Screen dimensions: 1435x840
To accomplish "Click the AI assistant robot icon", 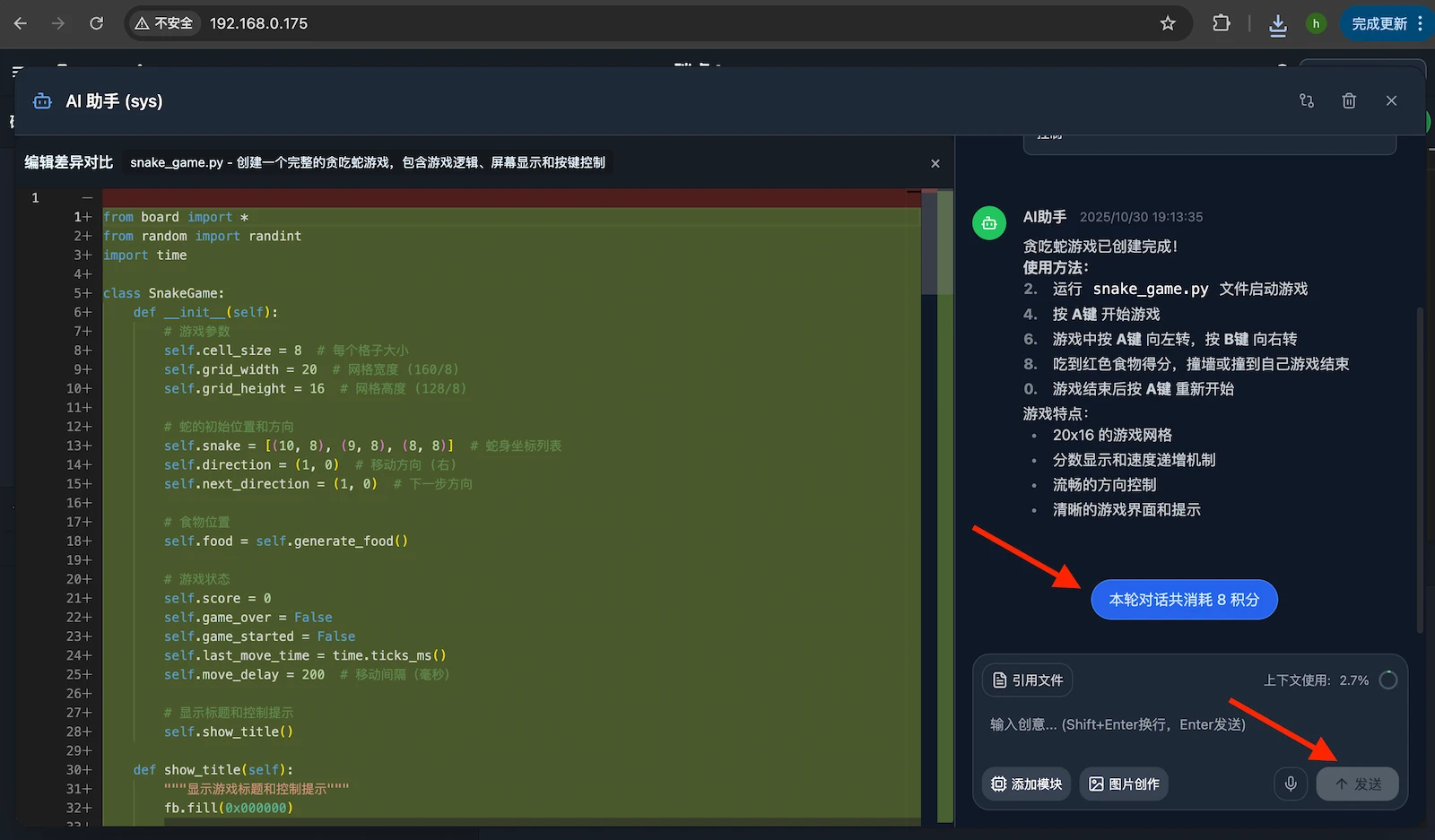I will click(41, 101).
